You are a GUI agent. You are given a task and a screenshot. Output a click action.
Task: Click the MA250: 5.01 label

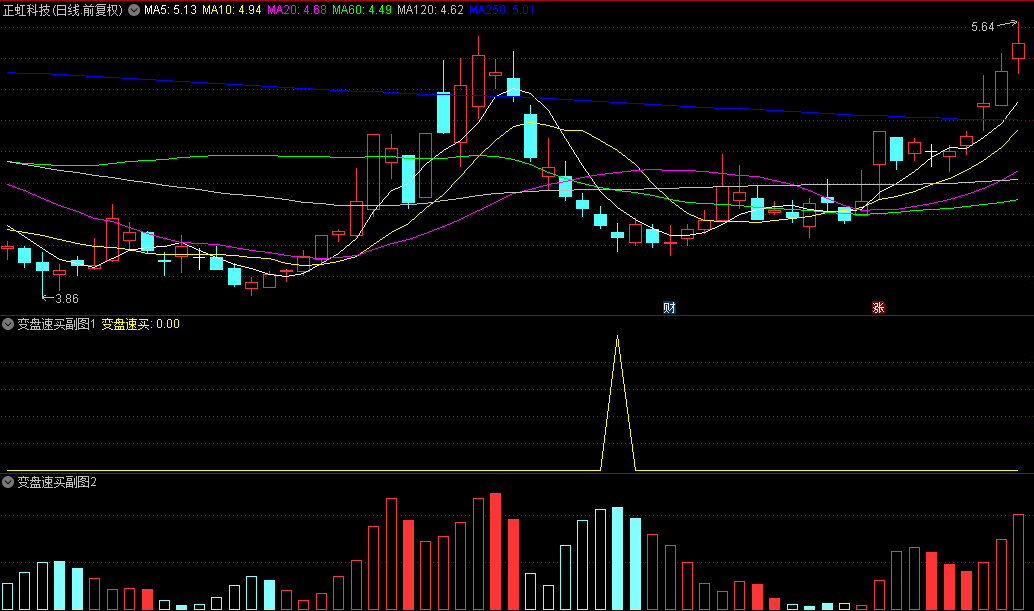click(x=502, y=10)
